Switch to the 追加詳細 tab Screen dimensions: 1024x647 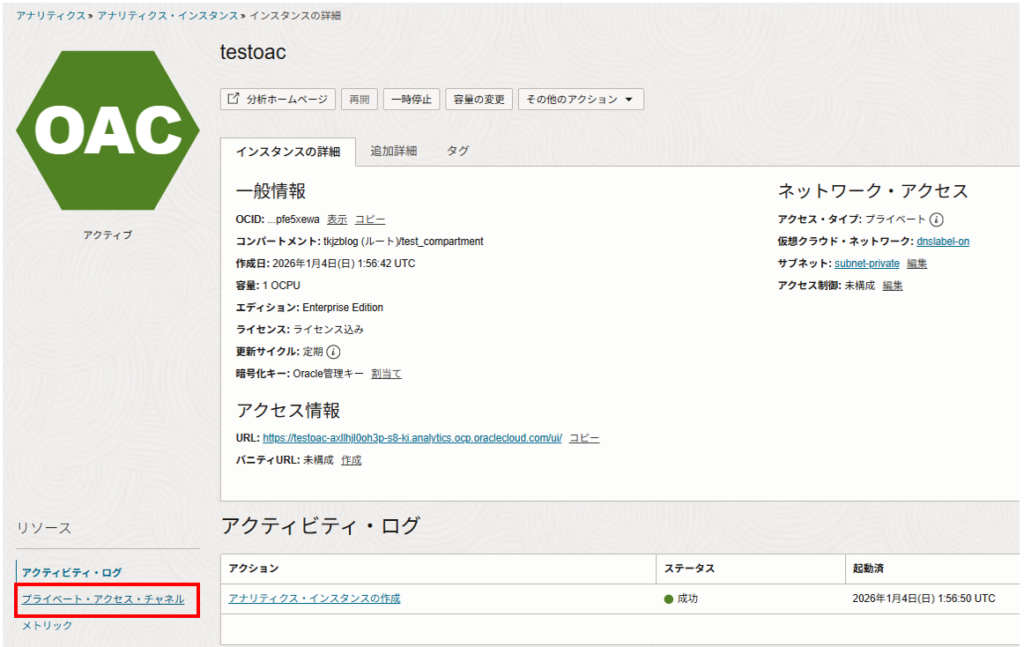[394, 151]
